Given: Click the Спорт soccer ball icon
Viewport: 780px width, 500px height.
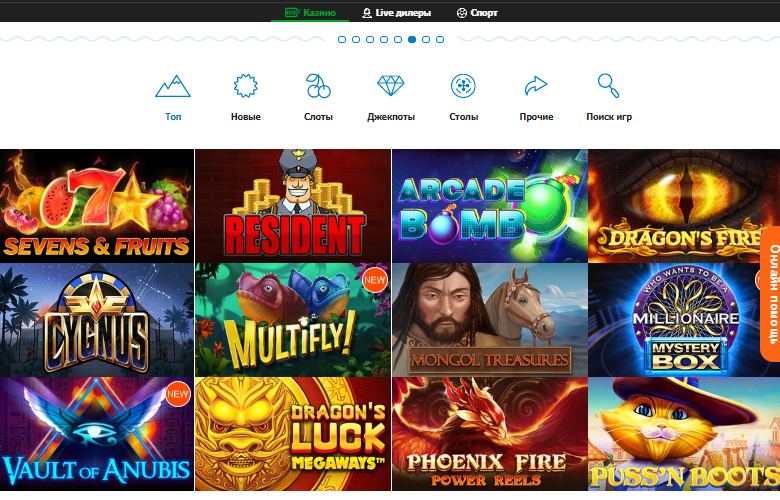Looking at the screenshot, I should pos(462,13).
